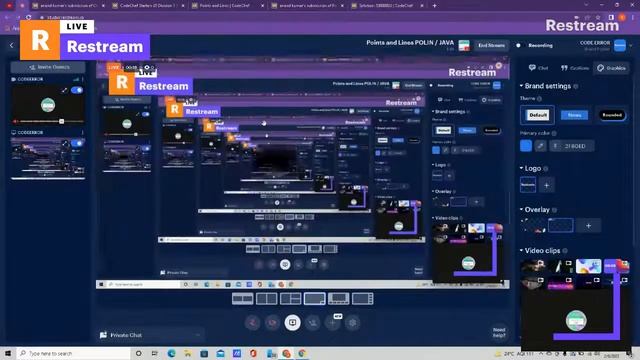Viewport: 640px width, 360px height.
Task: Open Private Chat panel
Action: [x=151, y=335]
